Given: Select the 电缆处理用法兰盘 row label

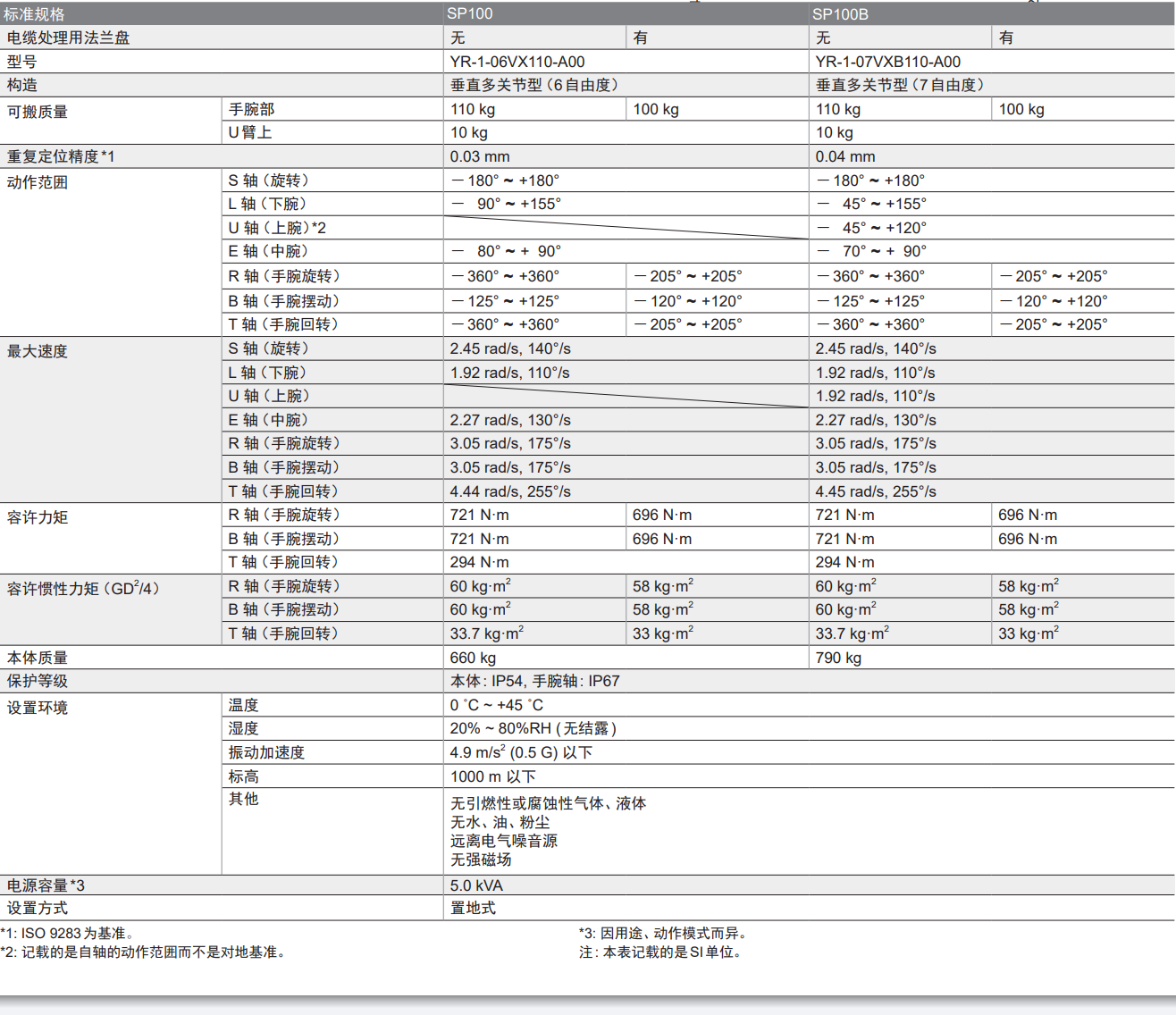Looking at the screenshot, I should tap(68, 38).
